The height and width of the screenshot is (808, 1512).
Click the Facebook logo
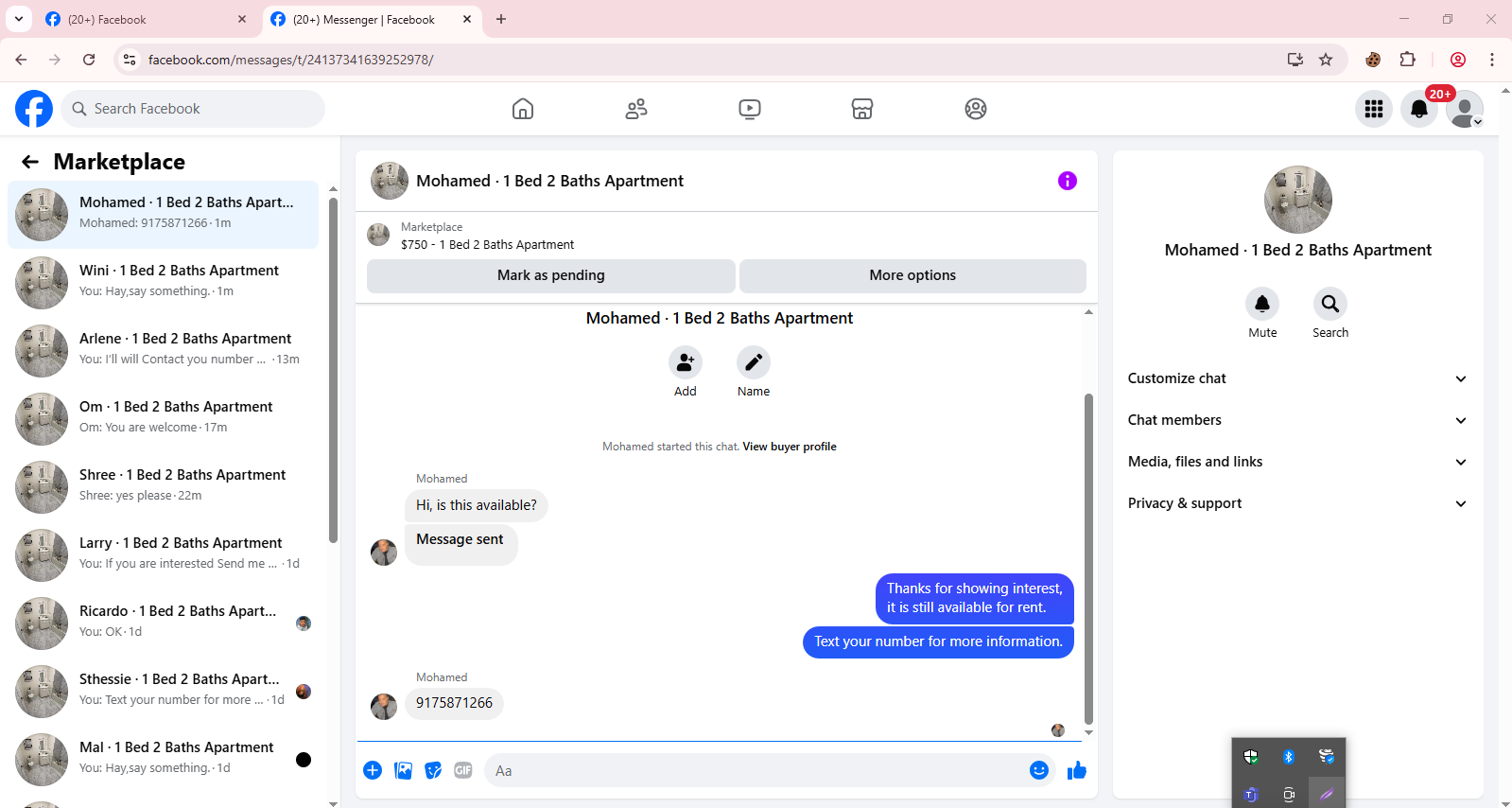(34, 109)
